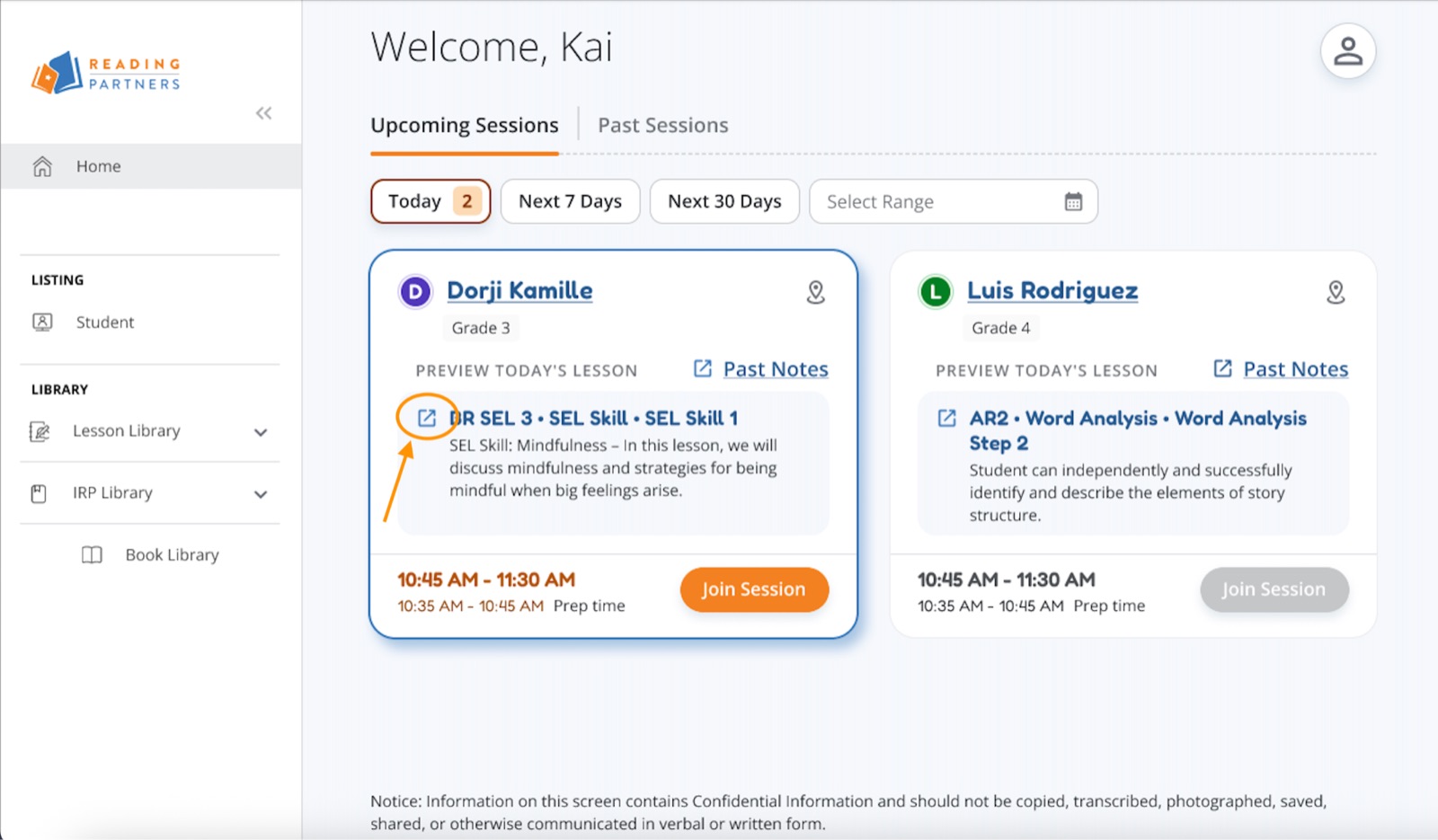1438x840 pixels.
Task: Click the IRP Library icon
Action: [x=39, y=493]
